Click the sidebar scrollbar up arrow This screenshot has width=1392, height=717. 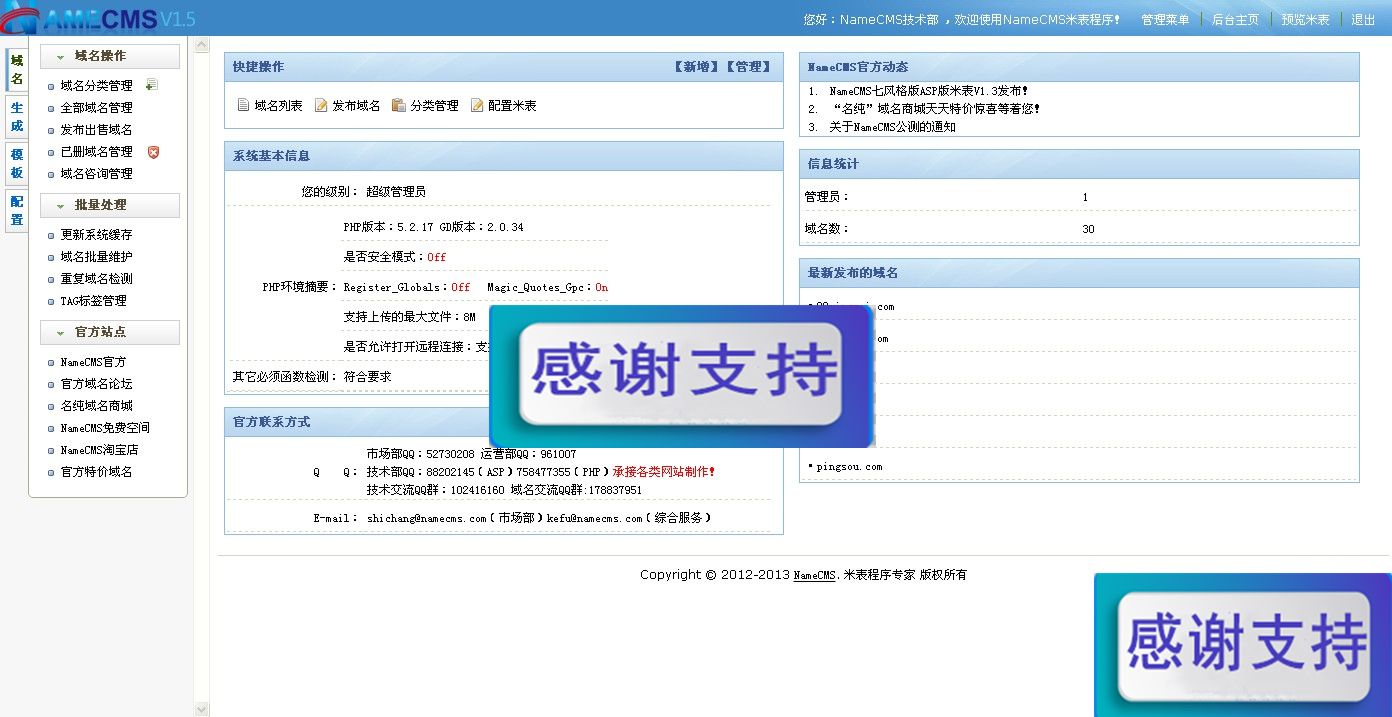coord(202,46)
